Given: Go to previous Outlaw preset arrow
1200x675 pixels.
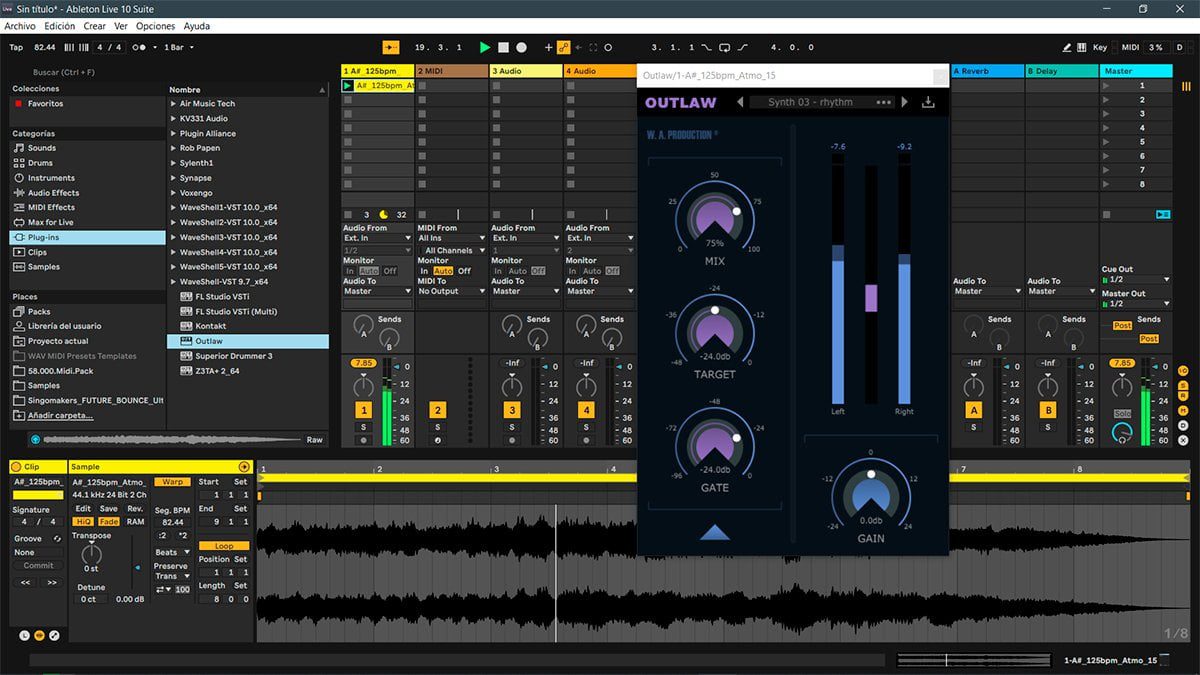Looking at the screenshot, I should click(x=741, y=102).
